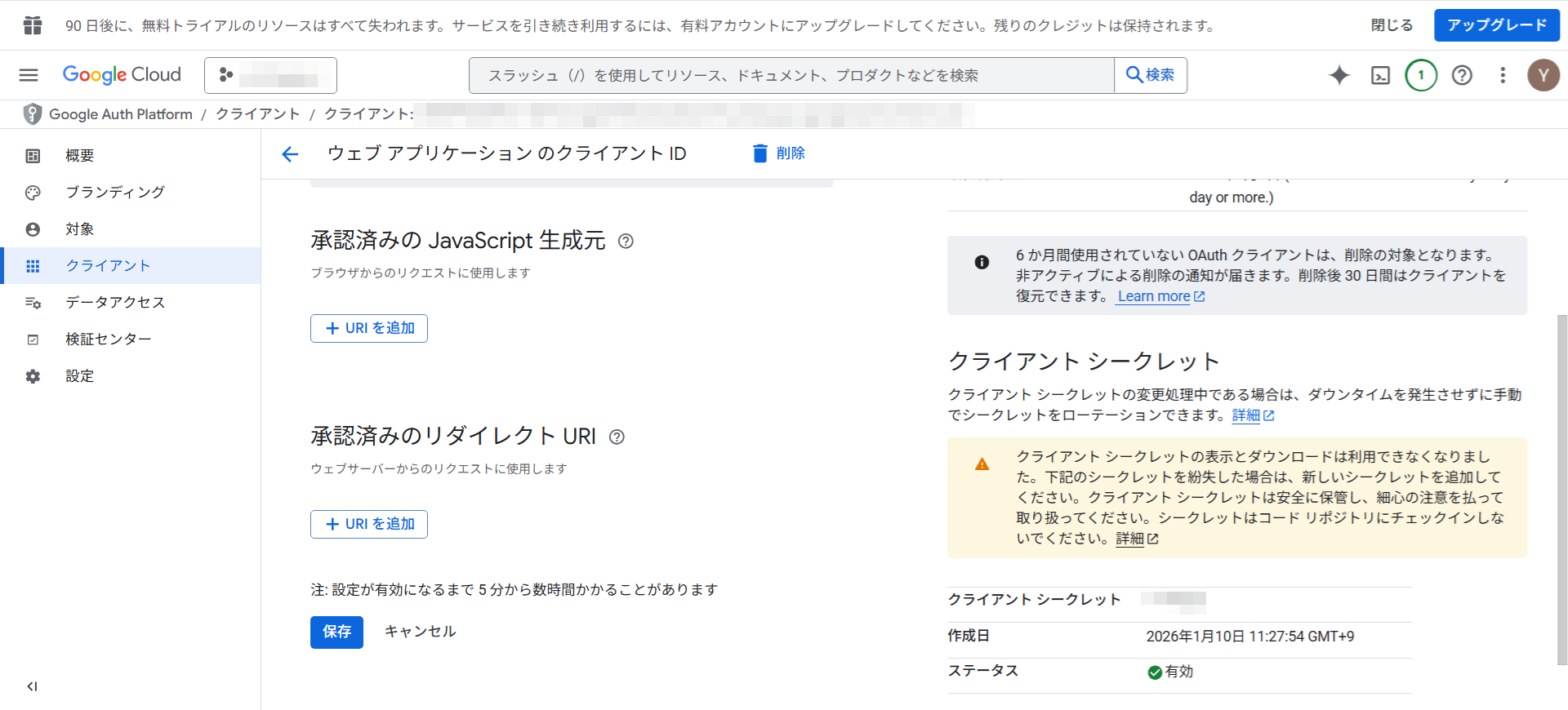Open the three-dot settings menu

coord(1503,75)
